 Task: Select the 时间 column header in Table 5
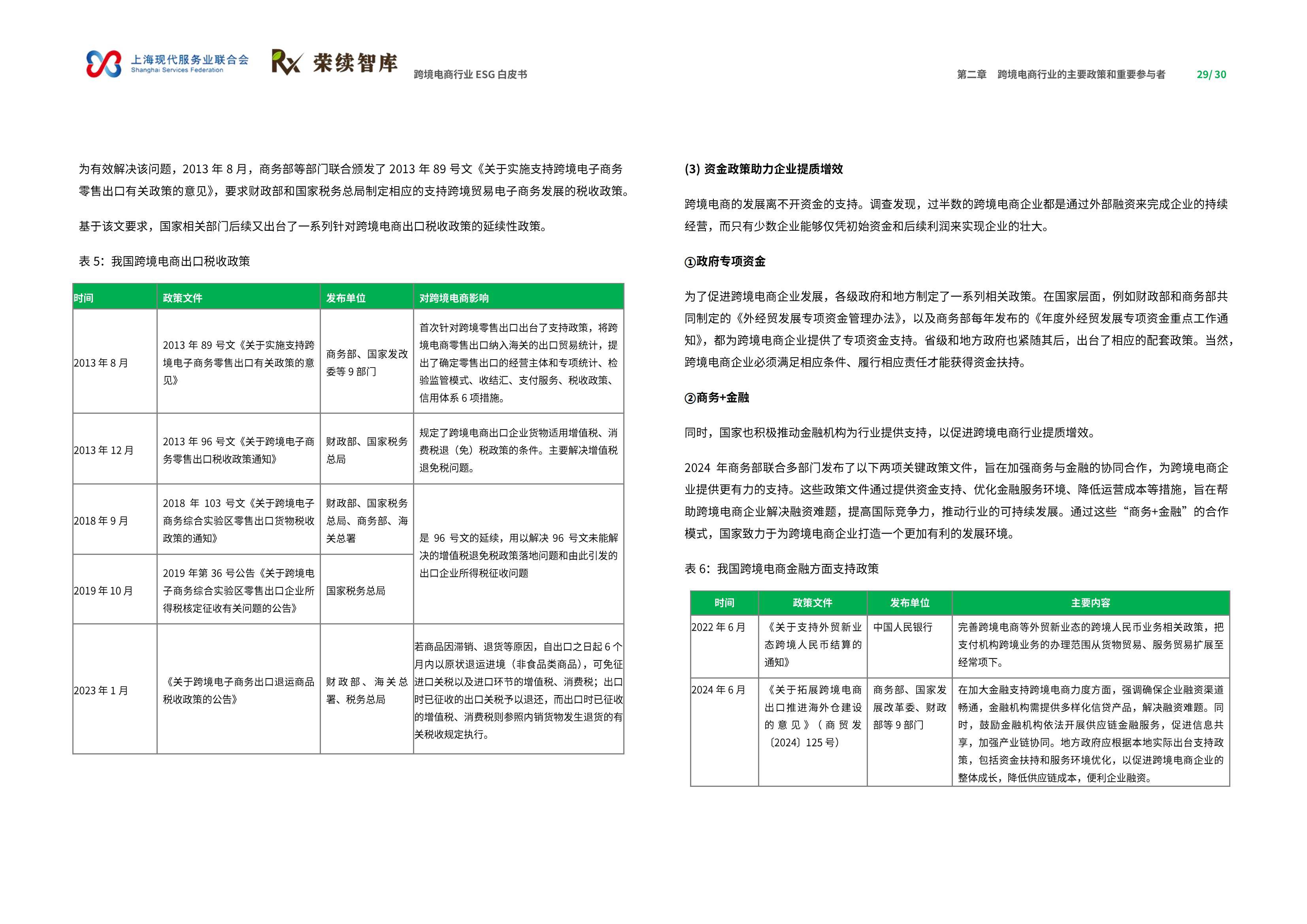coord(115,297)
